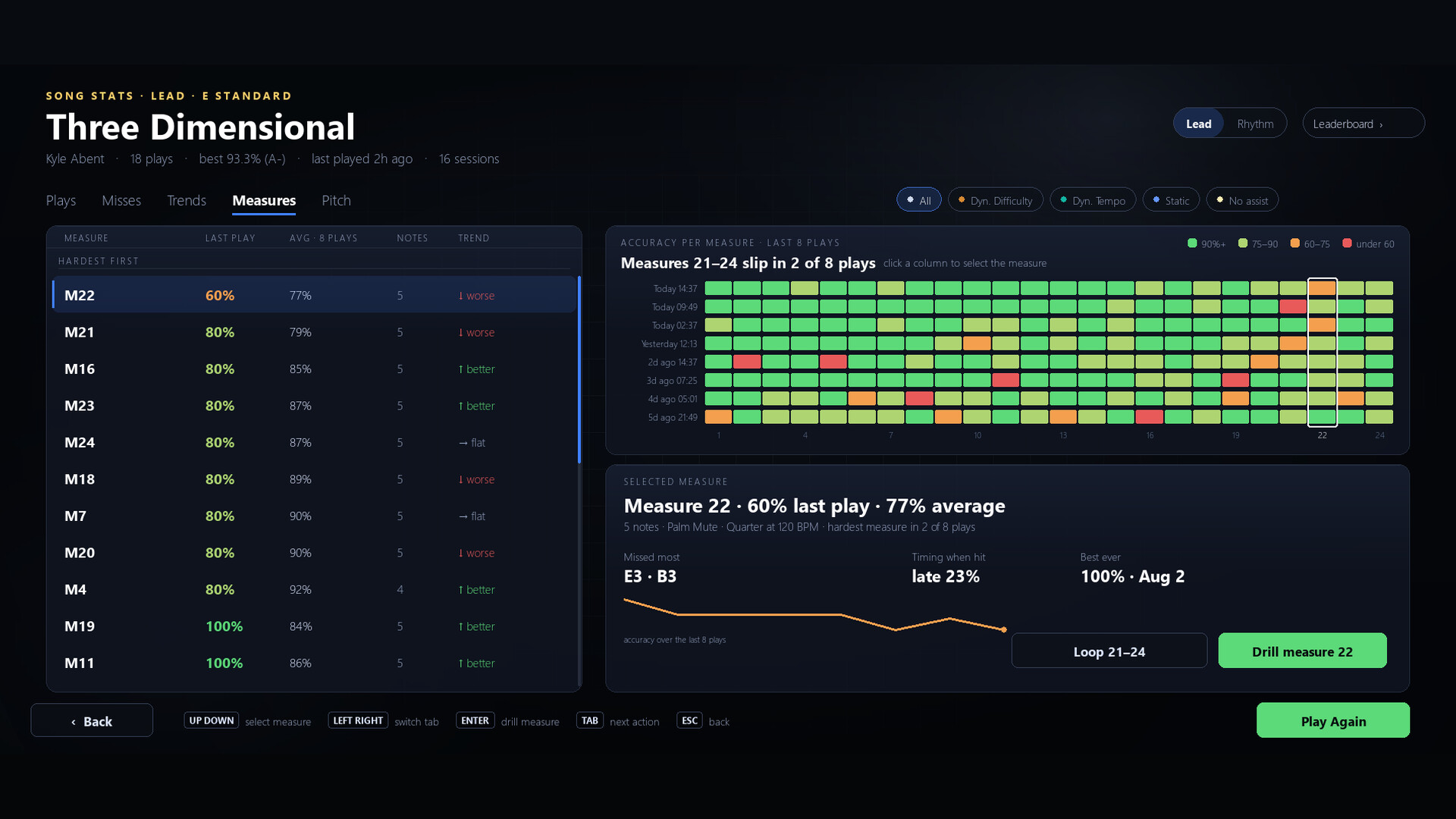The image size is (1456, 819).
Task: Filter by Dyn. Difficulty
Action: [995, 200]
